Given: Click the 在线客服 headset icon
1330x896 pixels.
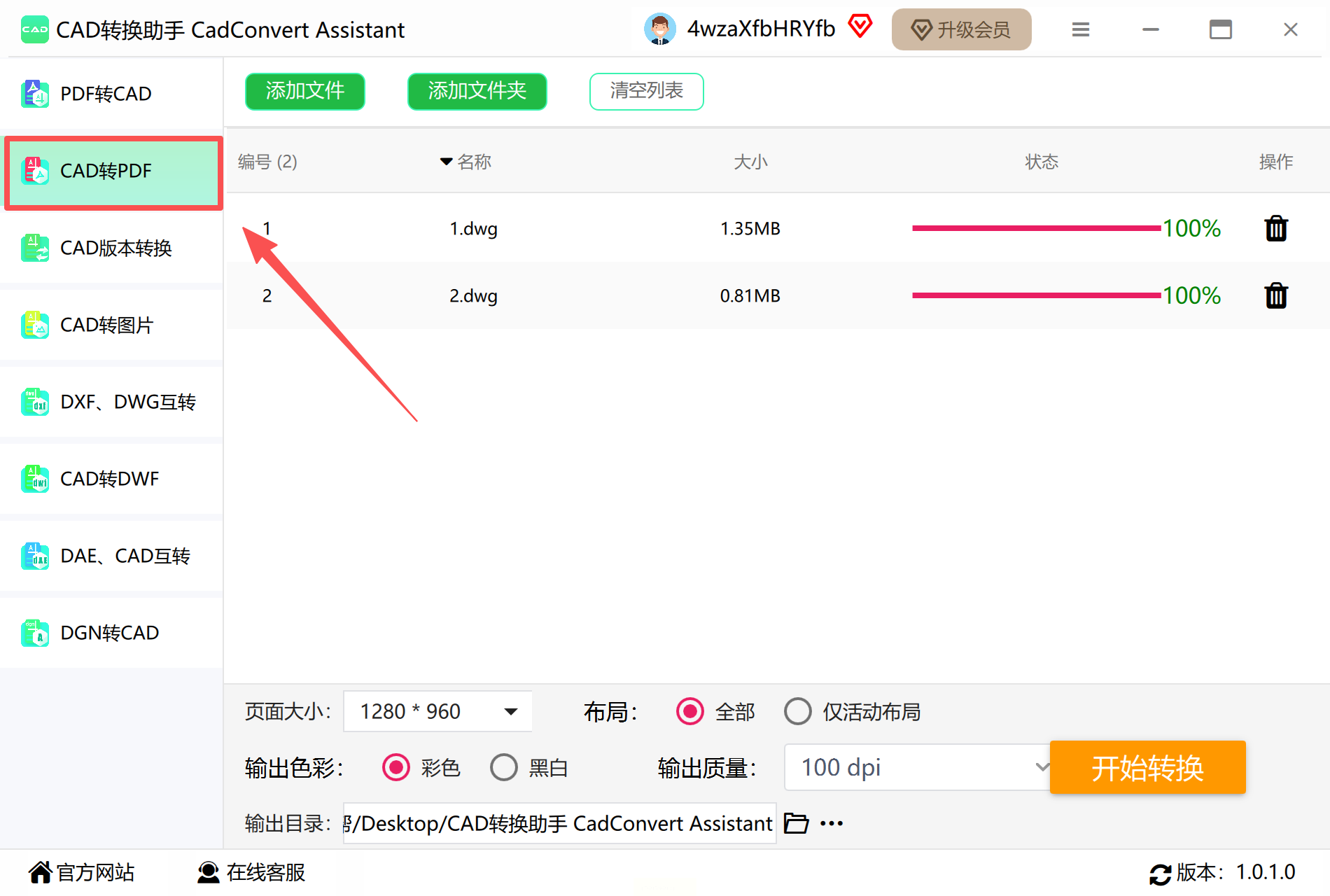Looking at the screenshot, I should click(x=208, y=872).
